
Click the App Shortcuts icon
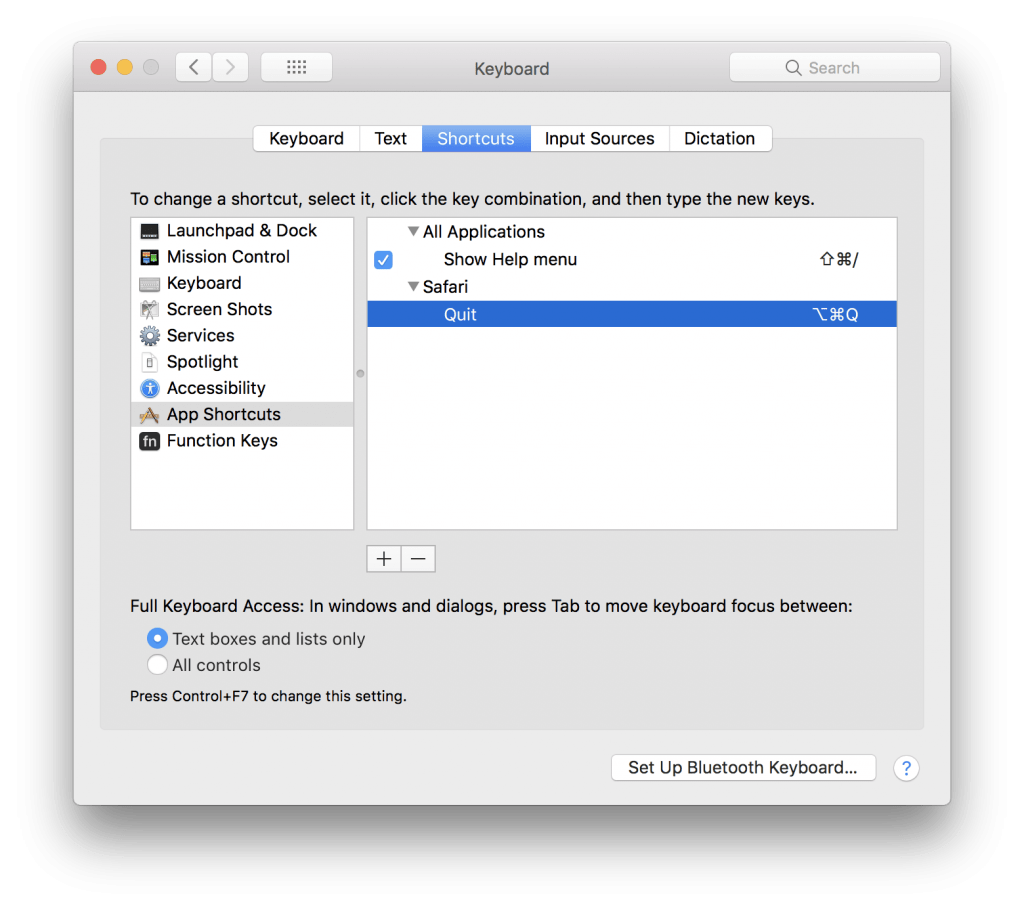coord(150,415)
